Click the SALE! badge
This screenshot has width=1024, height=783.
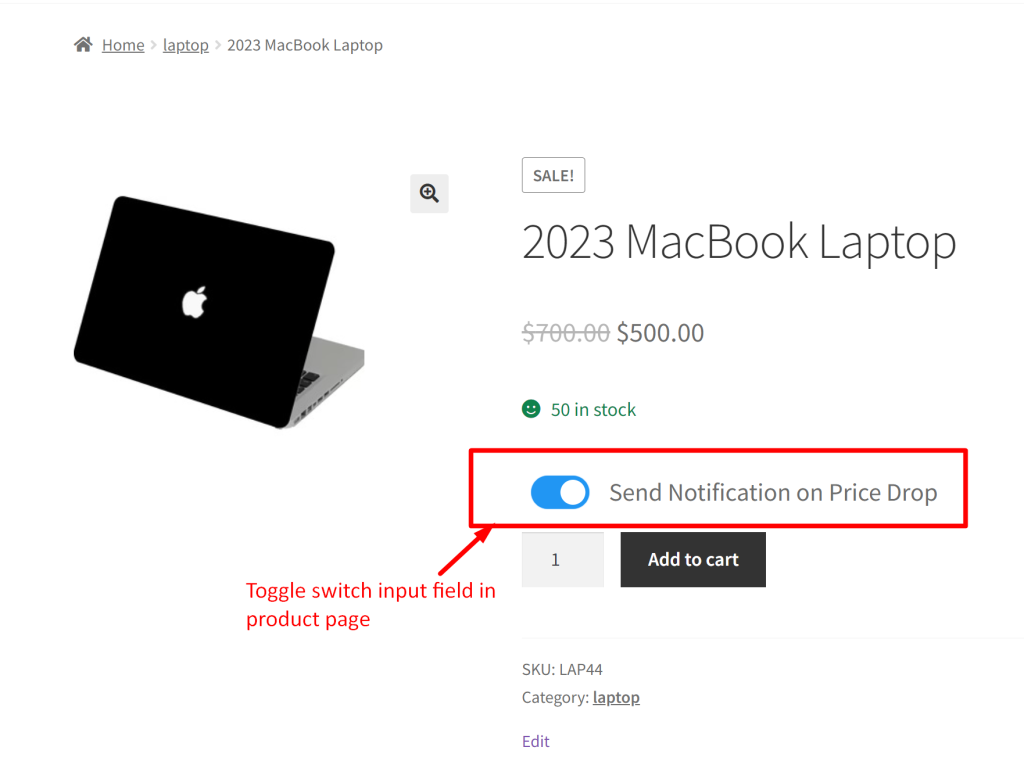[553, 175]
